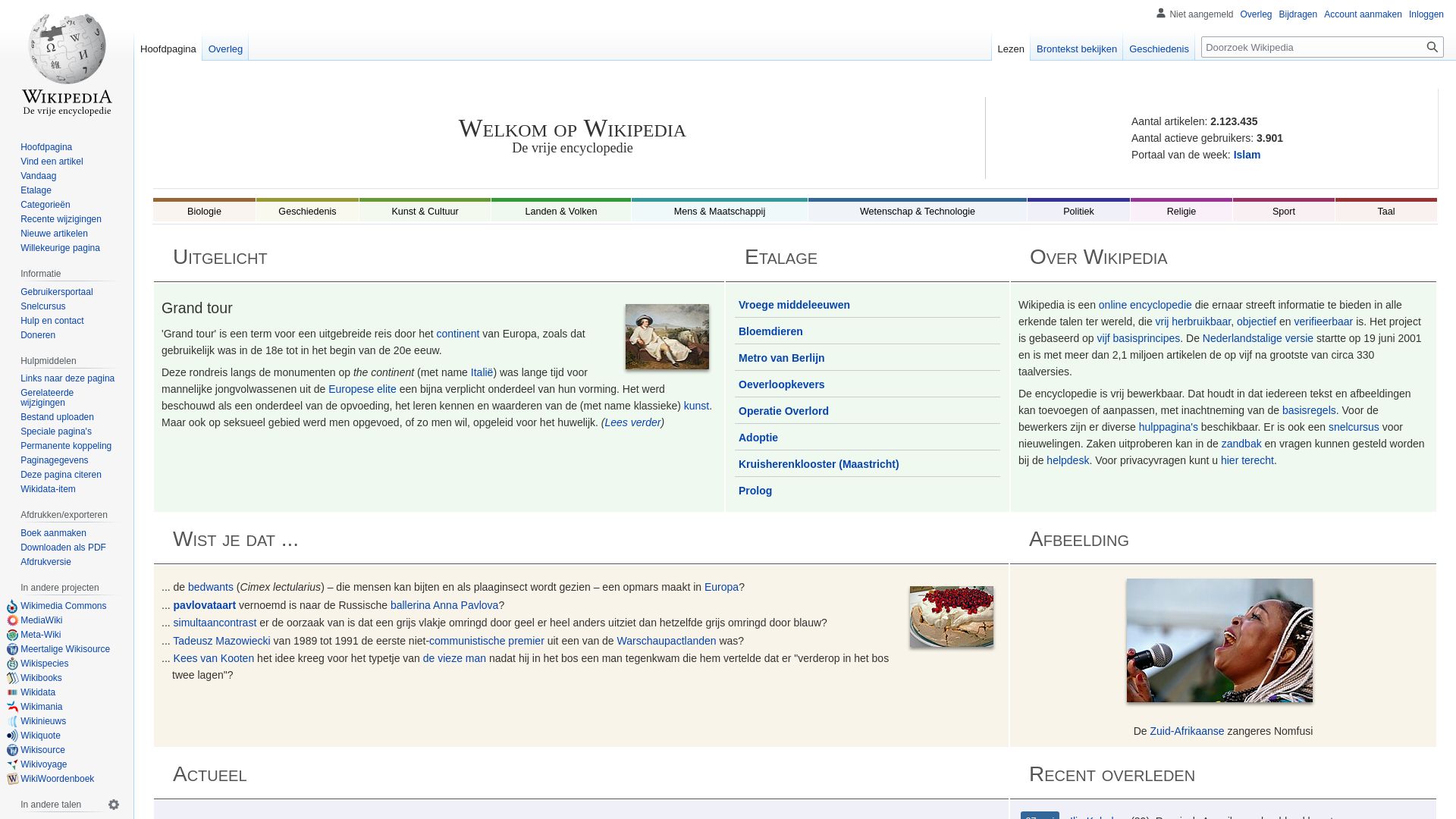This screenshot has height=819, width=1456.
Task: Open the singer Nomfusi photo
Action: coord(1219,640)
